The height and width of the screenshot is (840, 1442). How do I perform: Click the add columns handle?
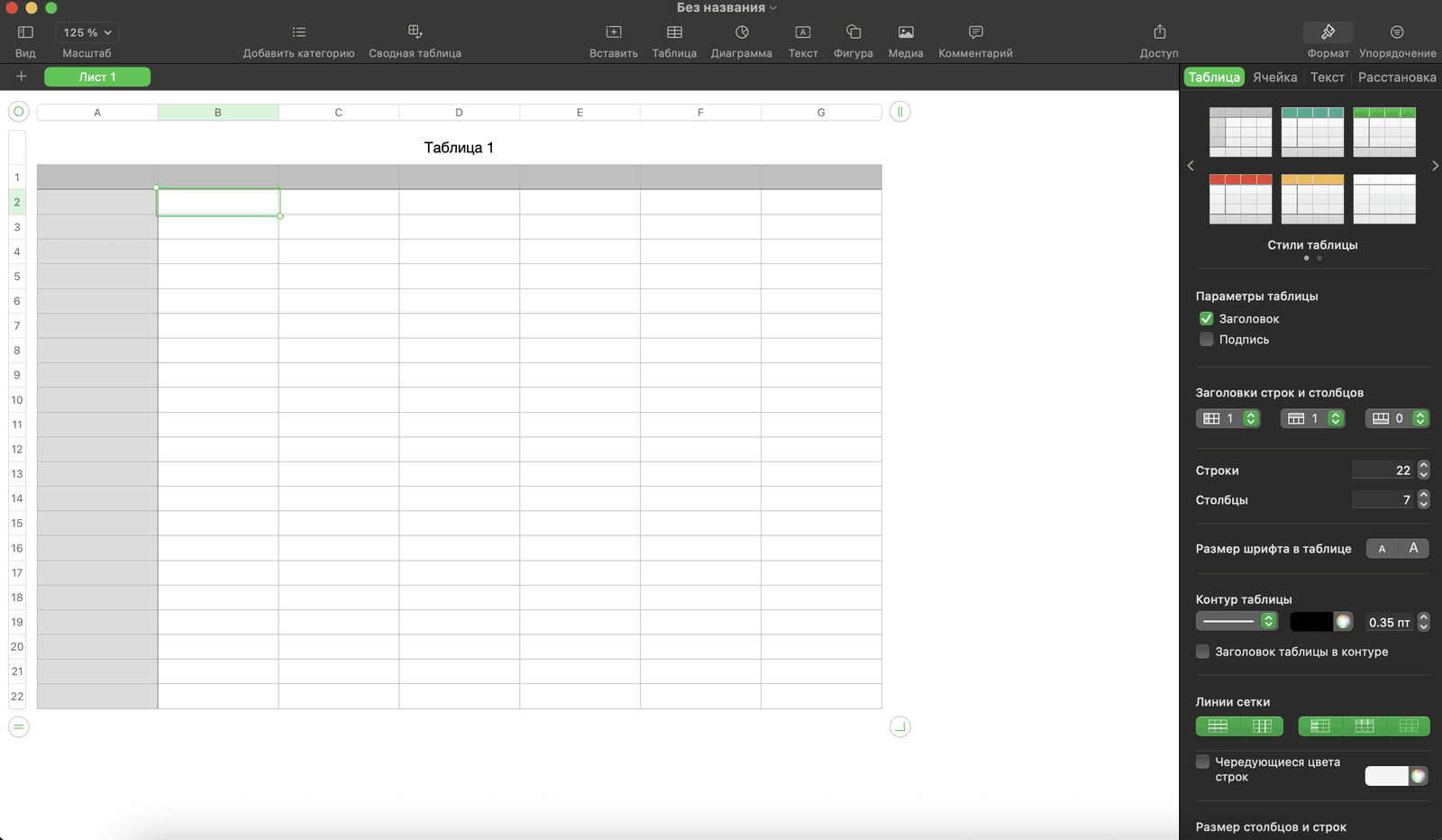coord(900,112)
